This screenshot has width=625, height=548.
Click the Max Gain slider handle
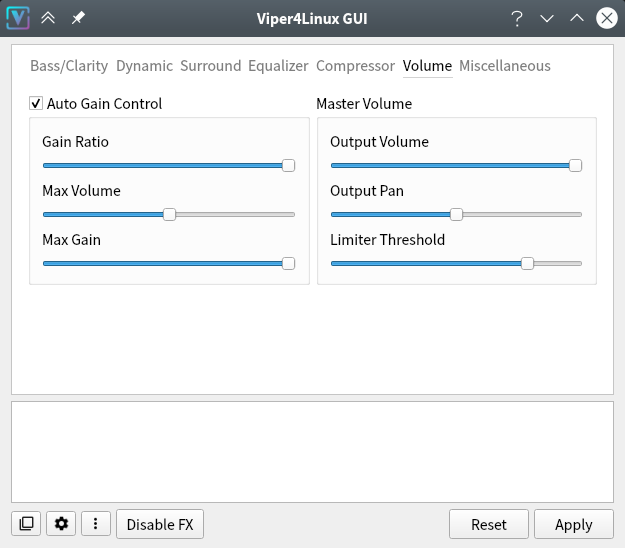click(288, 263)
